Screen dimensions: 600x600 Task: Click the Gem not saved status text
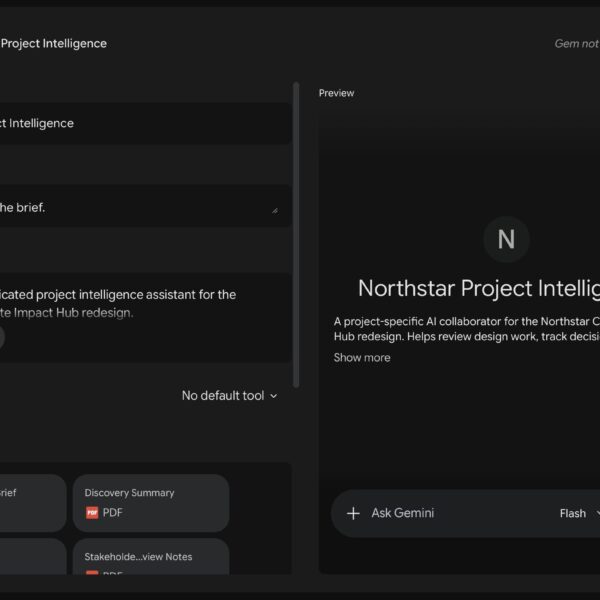click(x=577, y=44)
